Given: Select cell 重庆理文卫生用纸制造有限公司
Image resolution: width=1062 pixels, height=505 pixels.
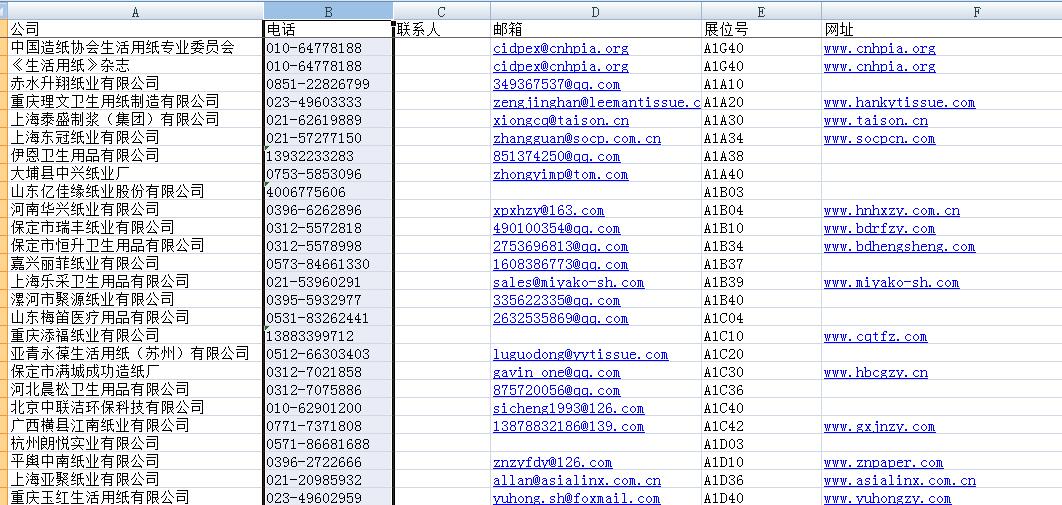Looking at the screenshot, I should 135,102.
